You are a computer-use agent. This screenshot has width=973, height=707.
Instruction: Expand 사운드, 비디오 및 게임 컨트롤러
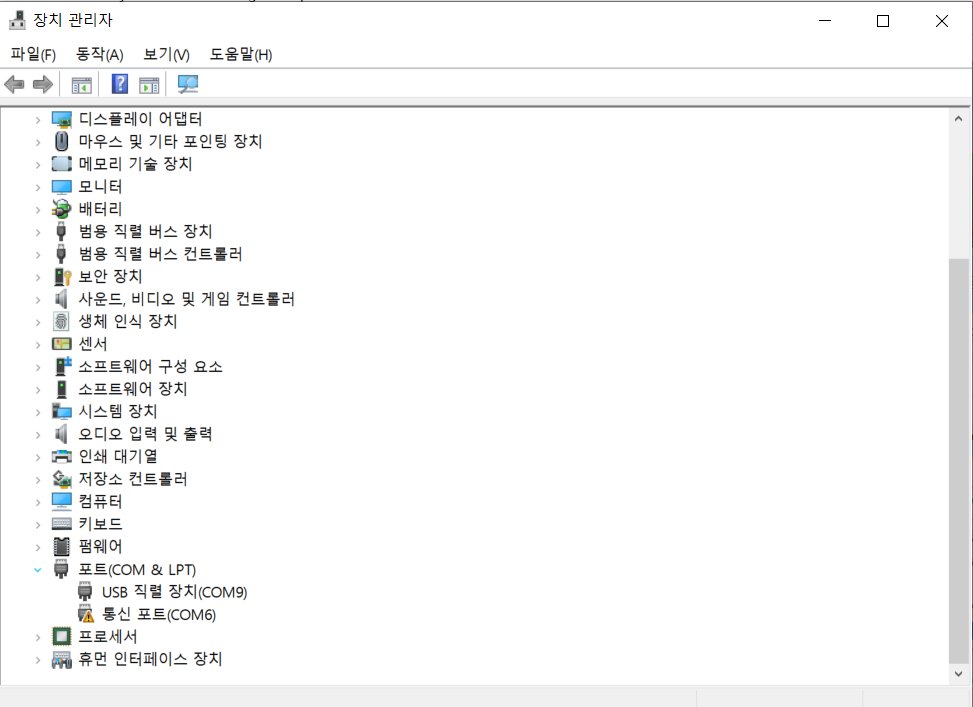coord(38,299)
